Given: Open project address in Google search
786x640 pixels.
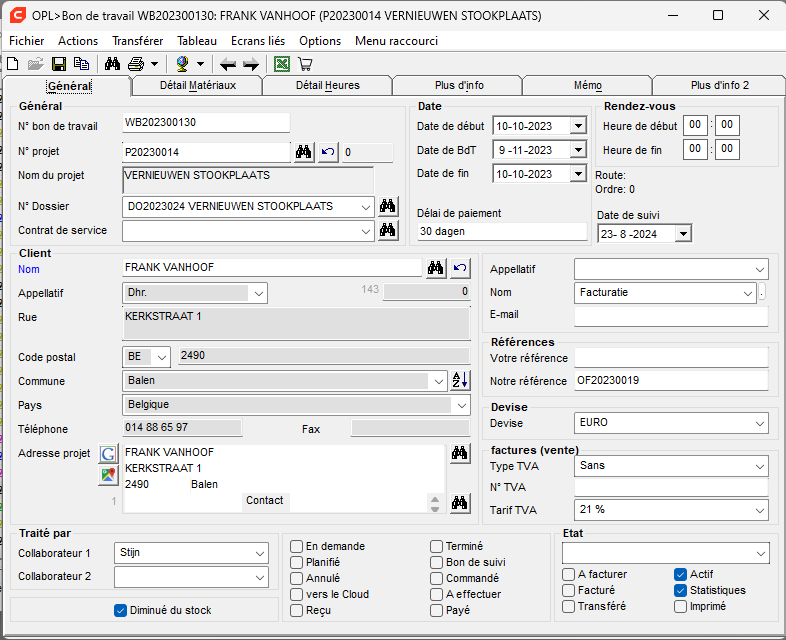Looking at the screenshot, I should point(108,454).
